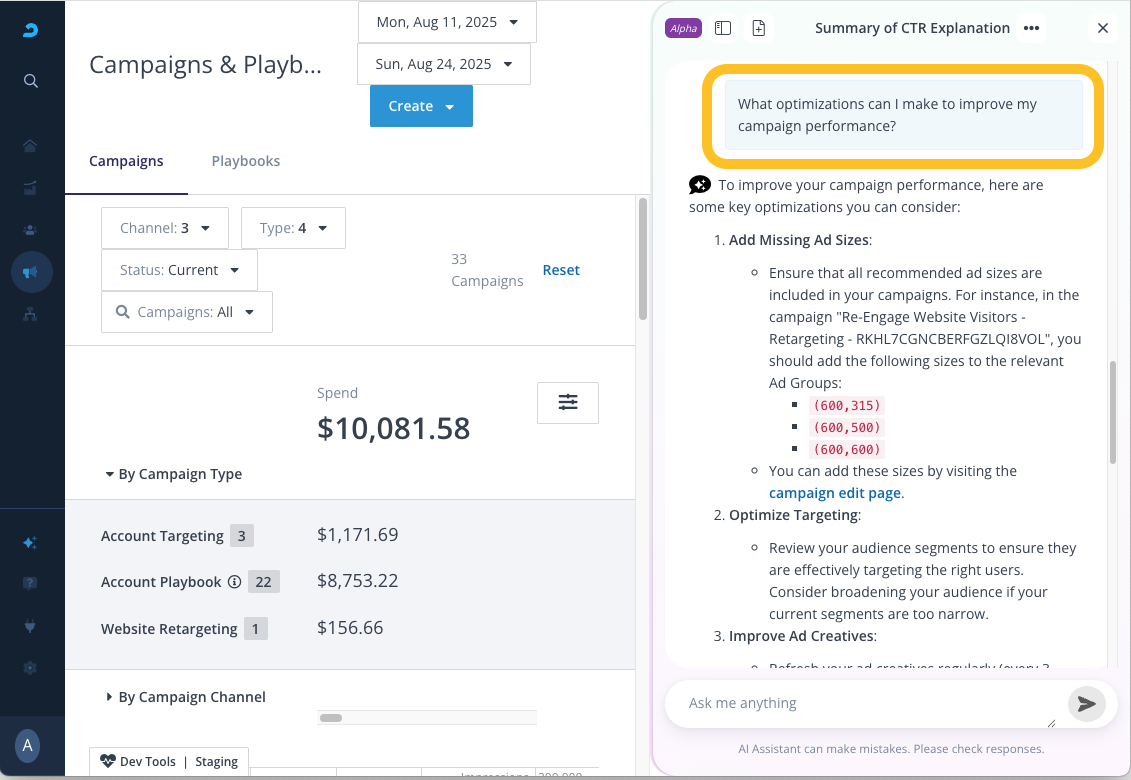Click the home icon in sidebar
Viewport: 1131px width, 780px height.
pos(31,146)
